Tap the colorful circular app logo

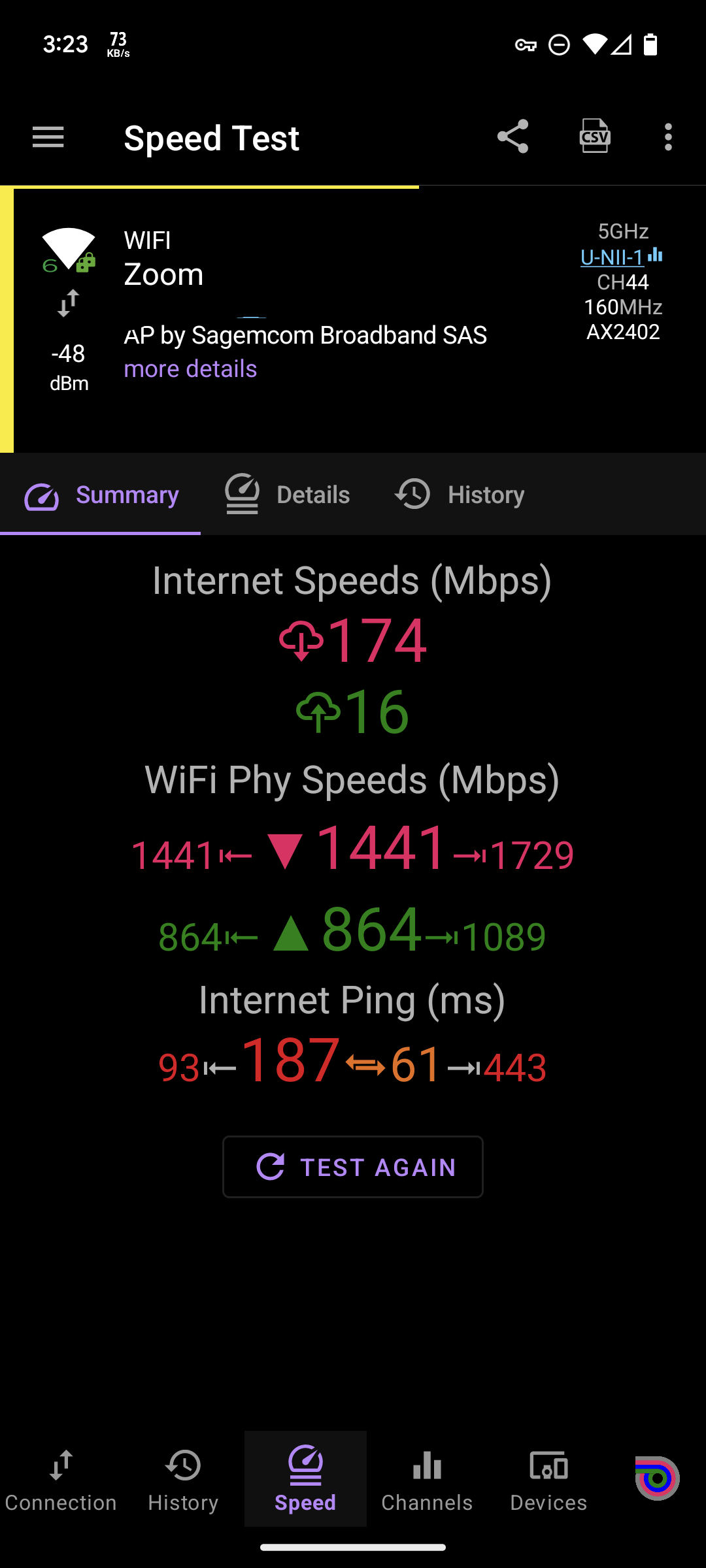[658, 1478]
